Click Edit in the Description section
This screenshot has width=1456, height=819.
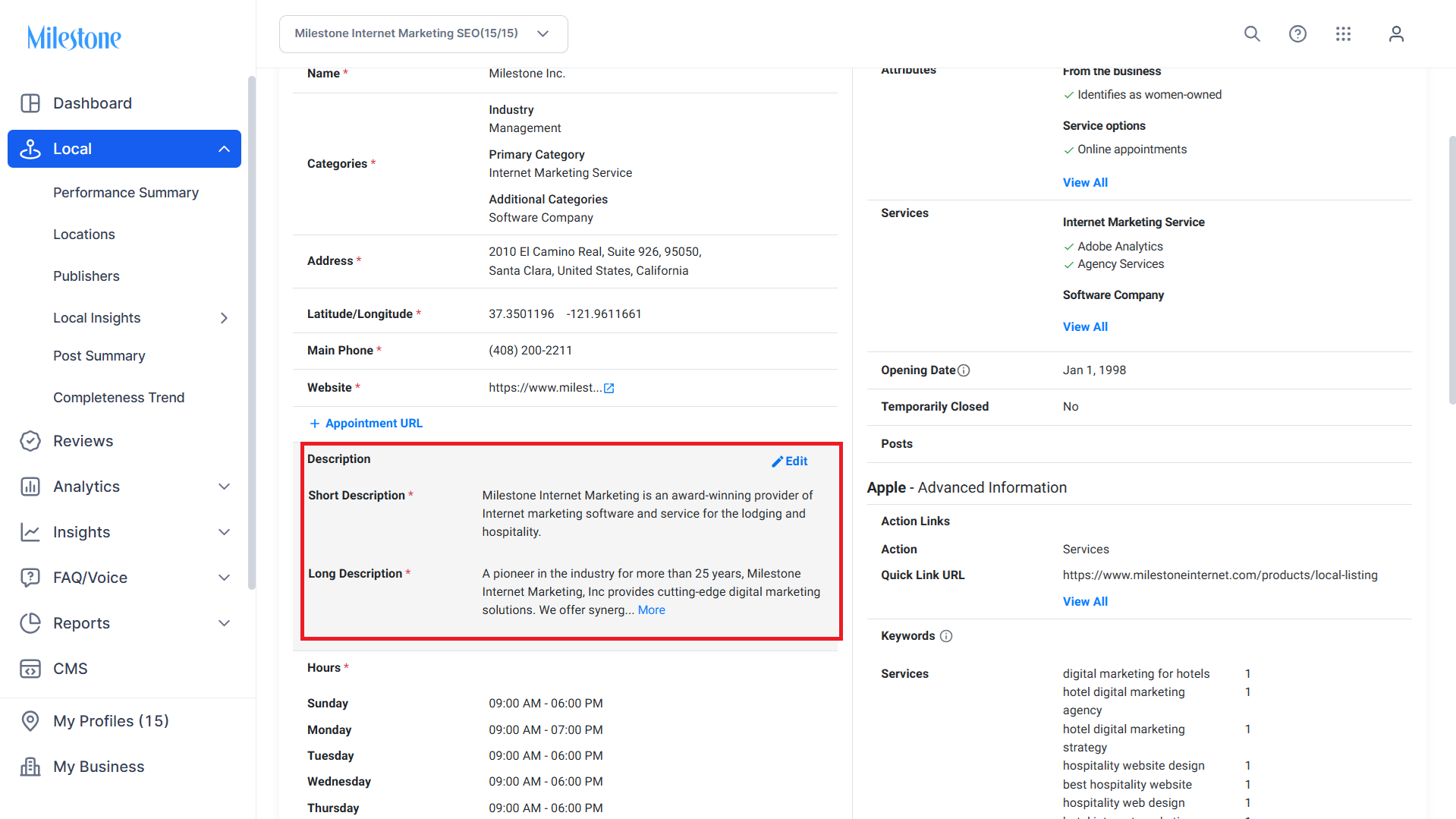796,461
